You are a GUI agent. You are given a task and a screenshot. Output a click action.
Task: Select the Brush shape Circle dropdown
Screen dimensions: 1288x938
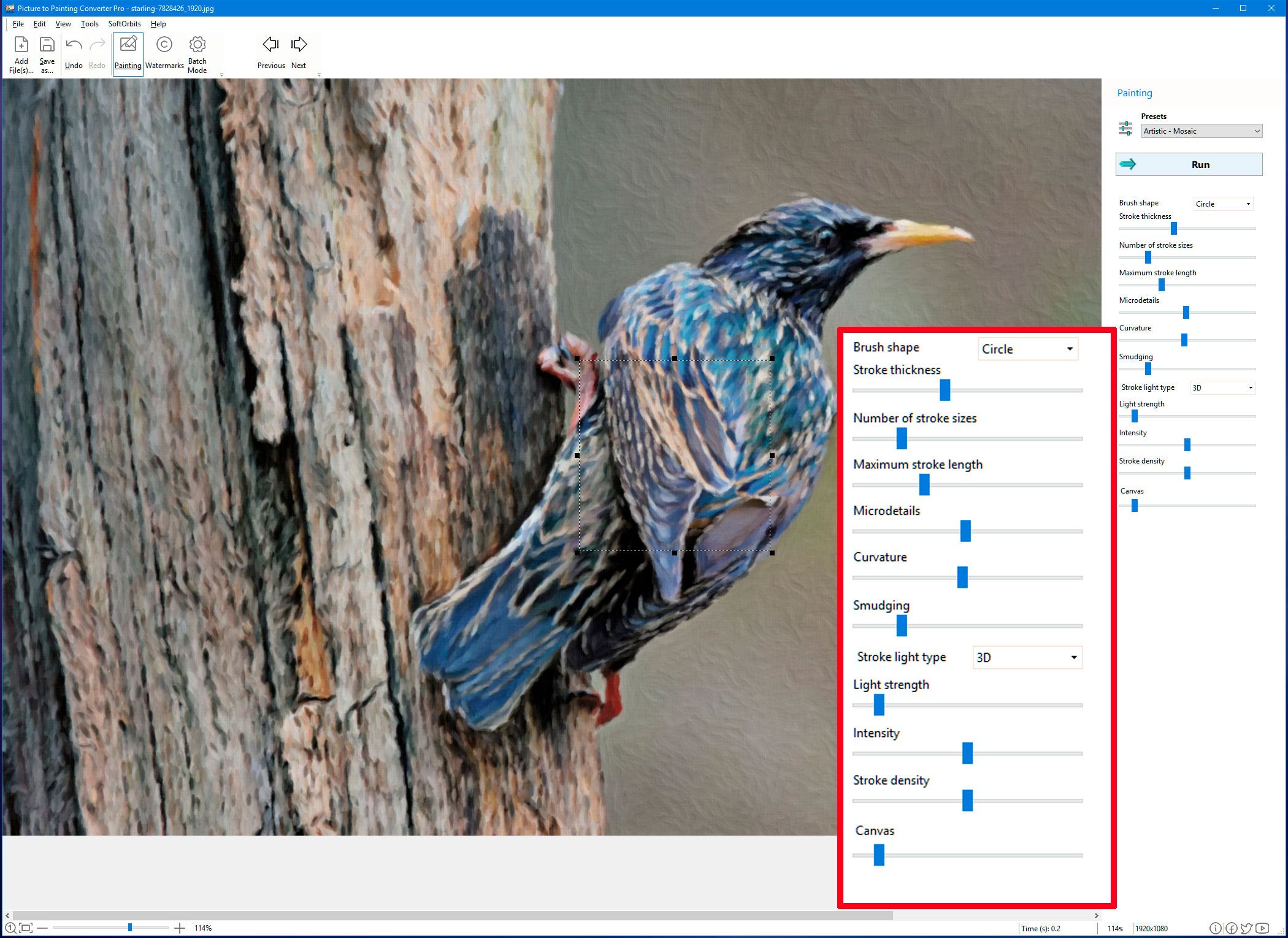pos(1025,349)
